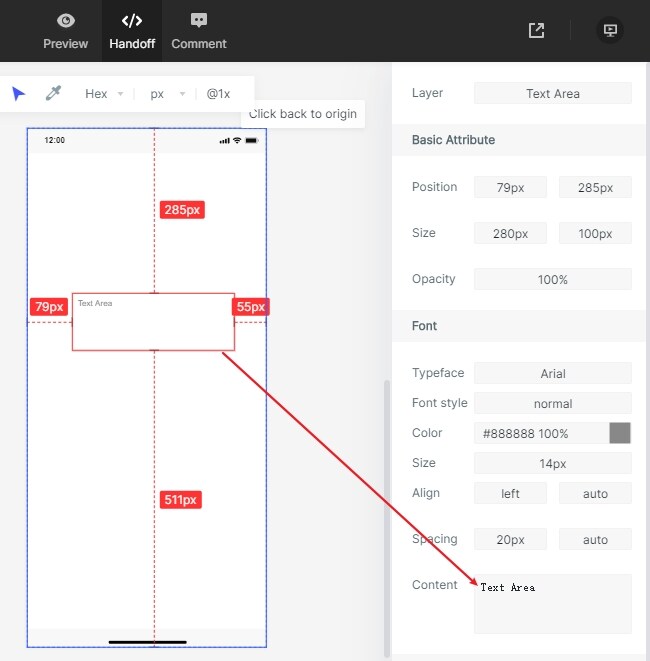Click the Typeface value Arial
Screen dimensions: 650x661
pyautogui.click(x=553, y=373)
